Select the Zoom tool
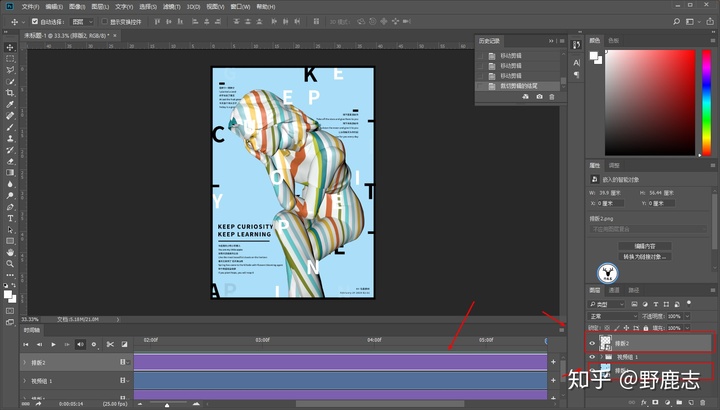Image resolution: width=720 pixels, height=410 pixels. pyautogui.click(x=10, y=264)
